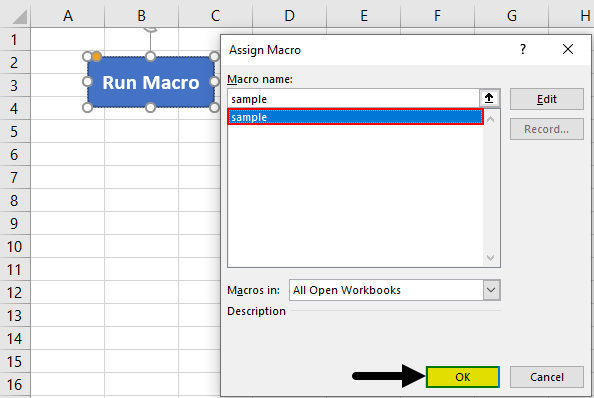The height and width of the screenshot is (398, 594).
Task: Select column C header
Action: click(x=215, y=16)
